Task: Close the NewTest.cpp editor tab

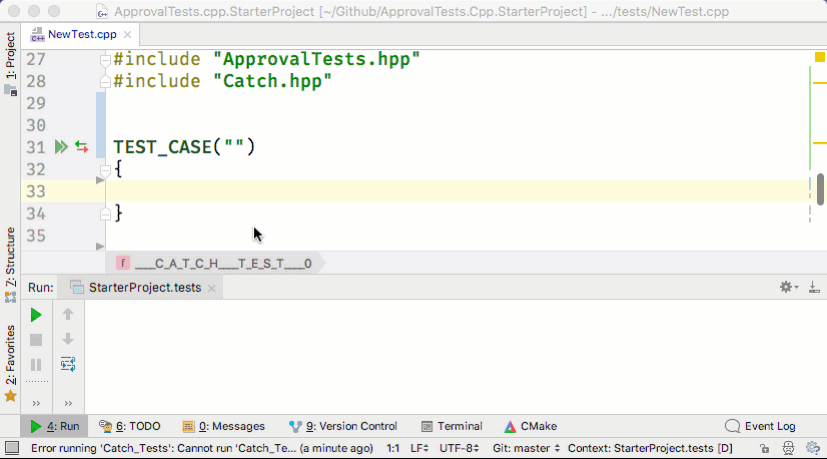Action: pyautogui.click(x=127, y=35)
